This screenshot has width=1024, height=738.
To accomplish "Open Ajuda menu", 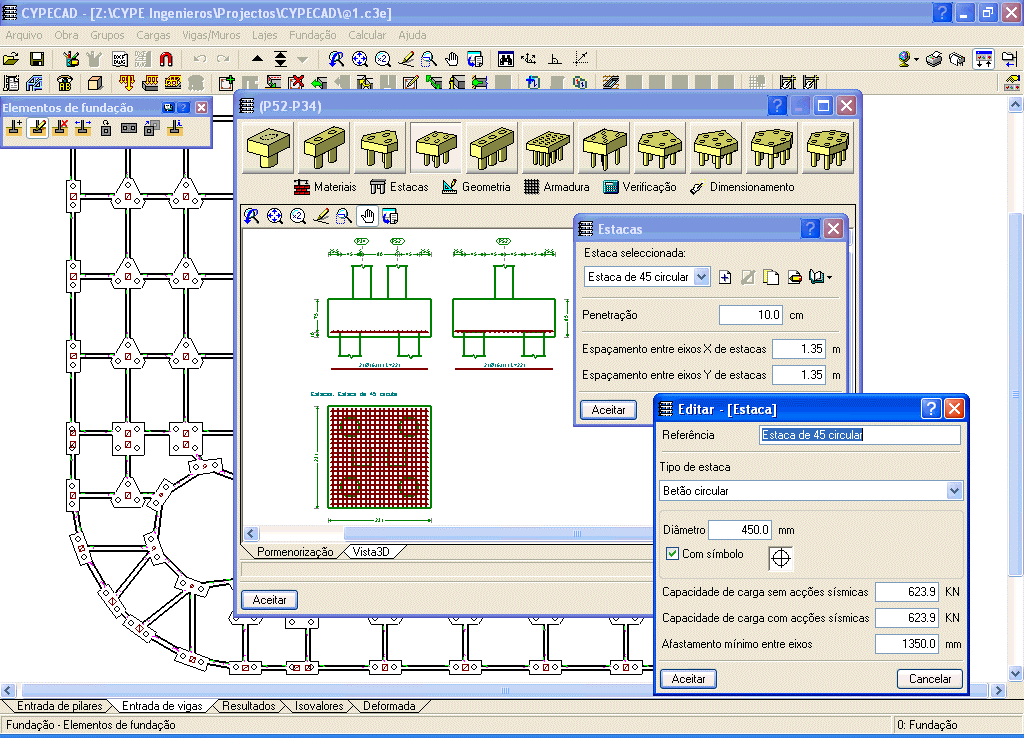I will [412, 35].
